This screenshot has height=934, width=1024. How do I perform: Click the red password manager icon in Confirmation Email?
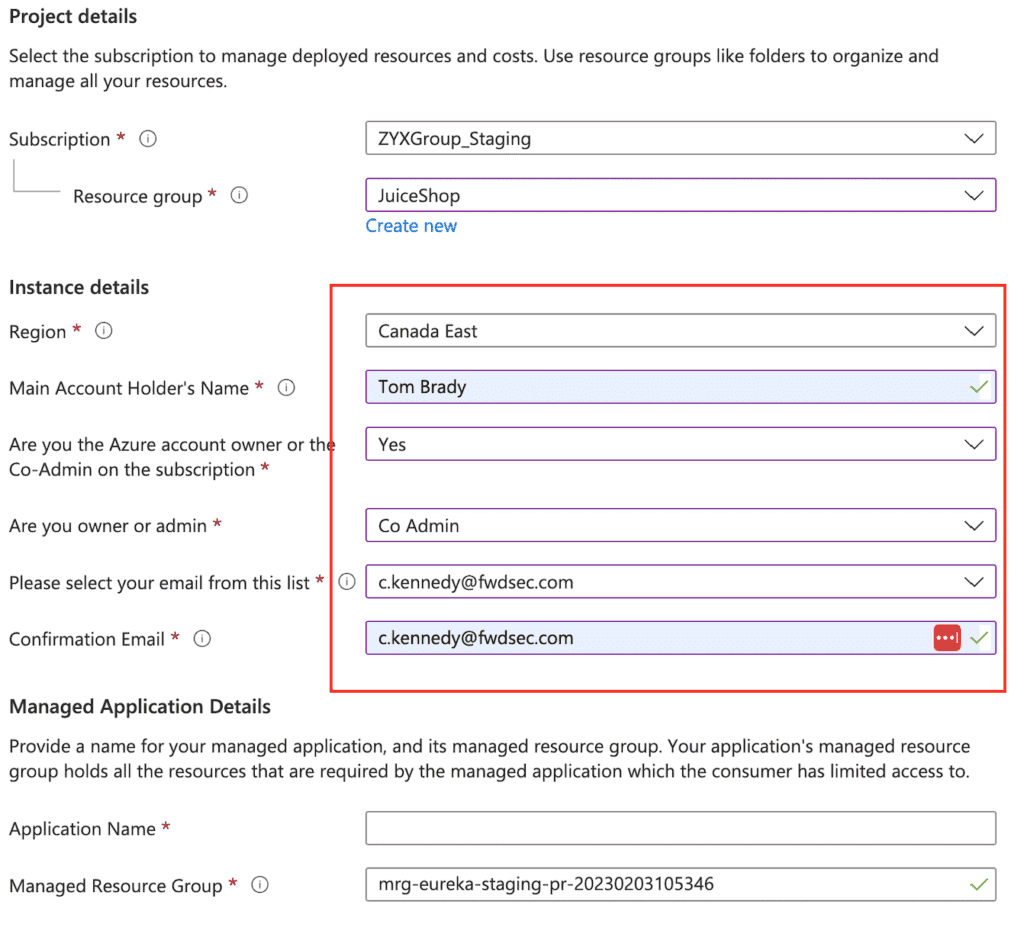click(947, 638)
